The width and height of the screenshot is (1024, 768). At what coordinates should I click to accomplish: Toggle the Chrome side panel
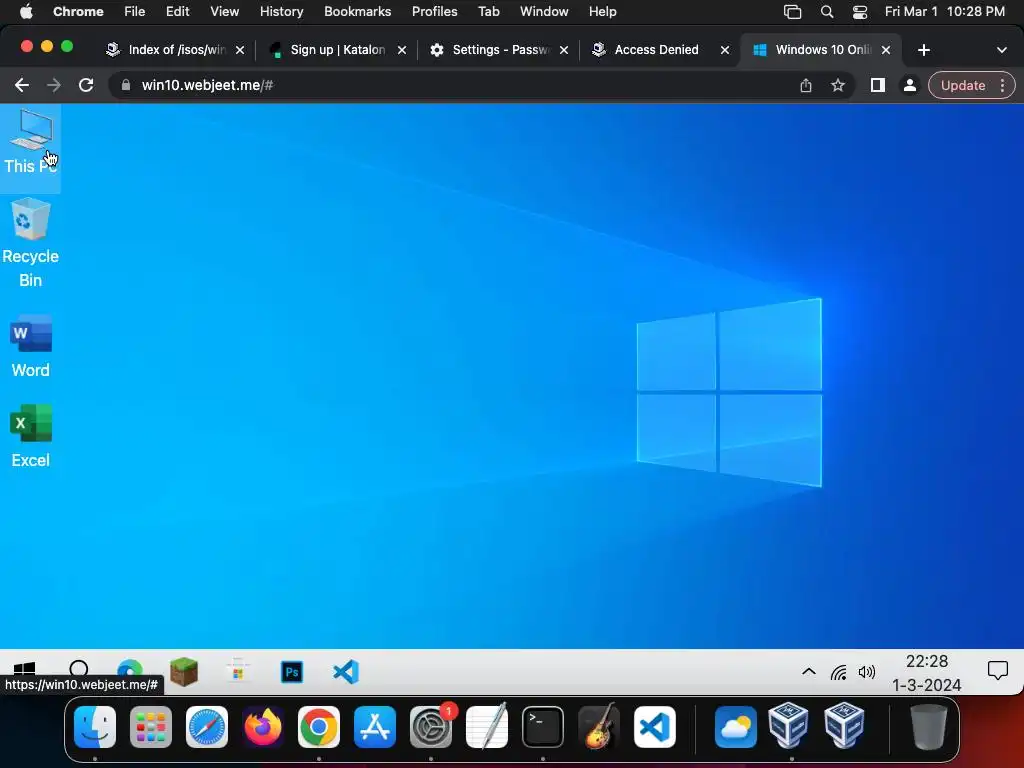(878, 85)
